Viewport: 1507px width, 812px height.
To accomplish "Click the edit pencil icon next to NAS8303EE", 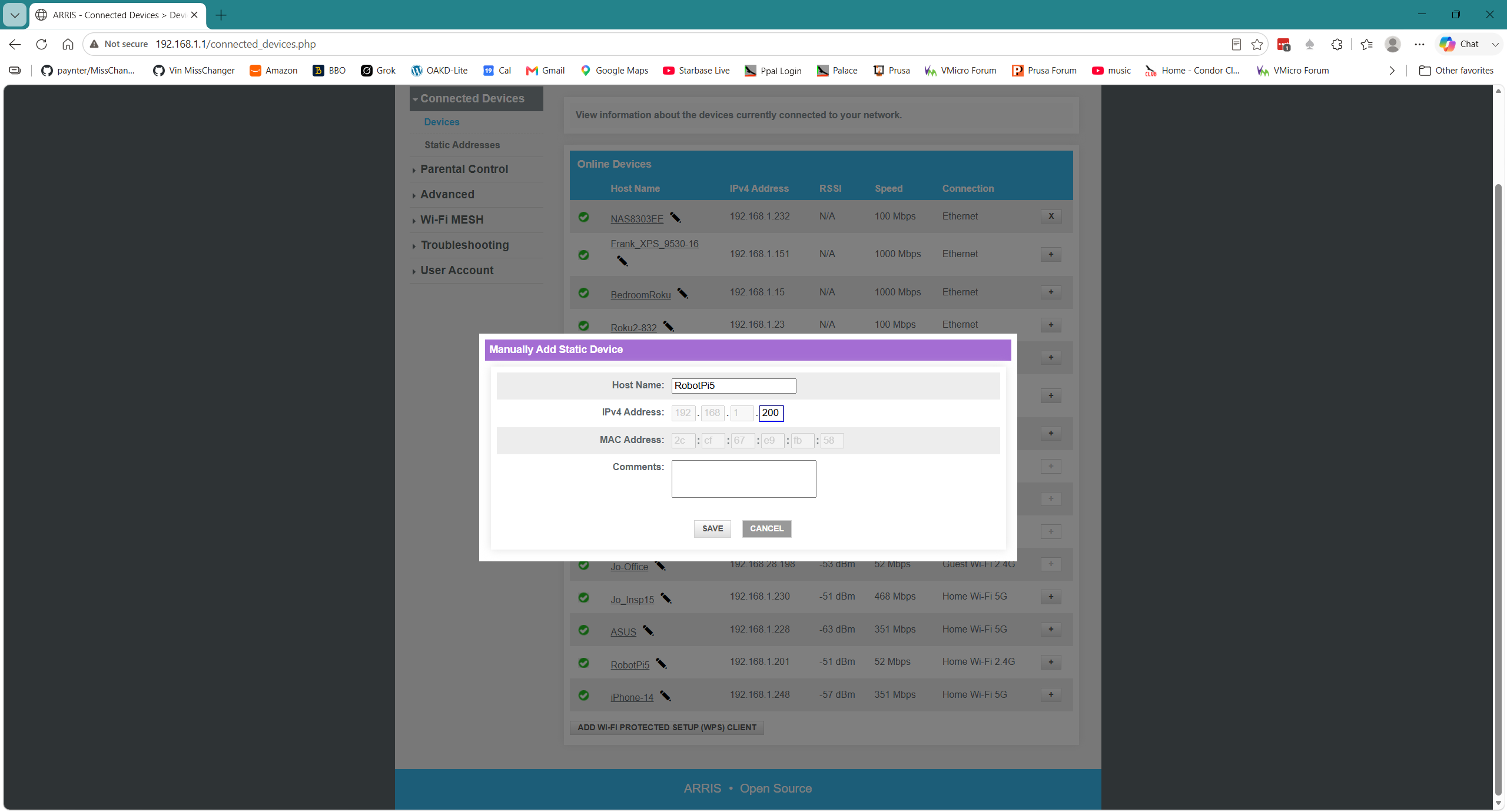I will tap(675, 218).
